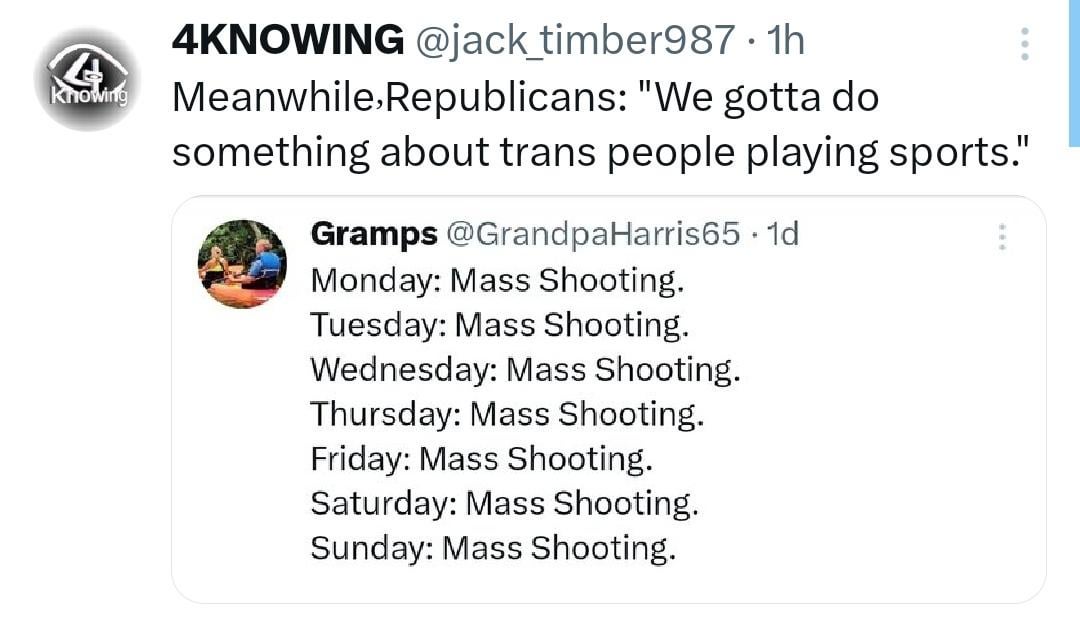Click the "Saturday: Mass Shooting." line

pos(504,502)
